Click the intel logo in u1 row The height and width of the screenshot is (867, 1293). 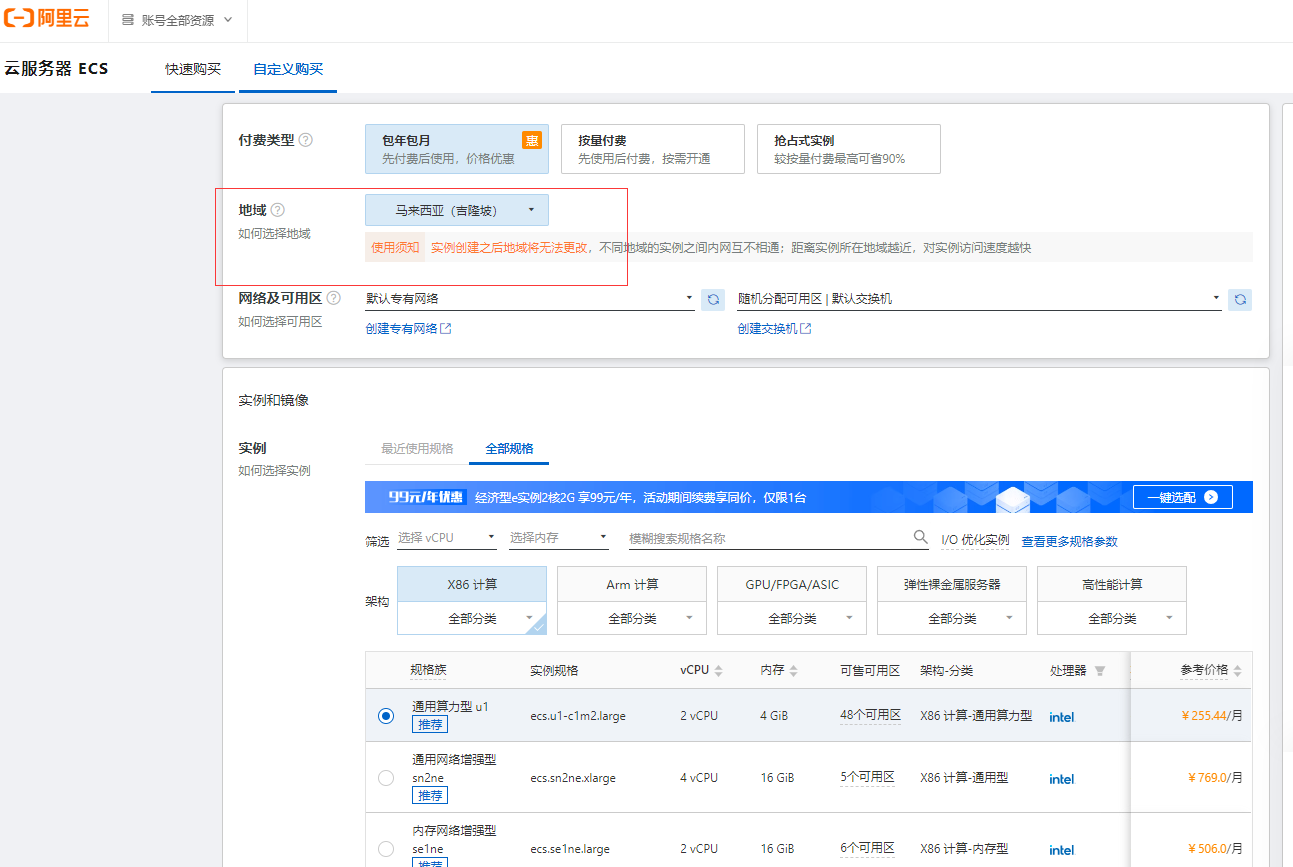point(1062,717)
